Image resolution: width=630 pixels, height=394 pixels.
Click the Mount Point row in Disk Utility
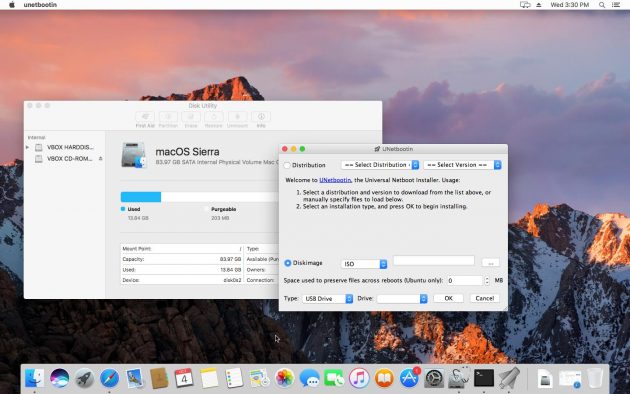point(182,249)
